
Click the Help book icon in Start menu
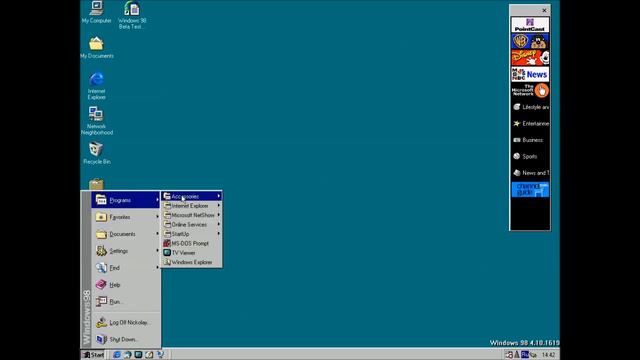[x=101, y=284]
